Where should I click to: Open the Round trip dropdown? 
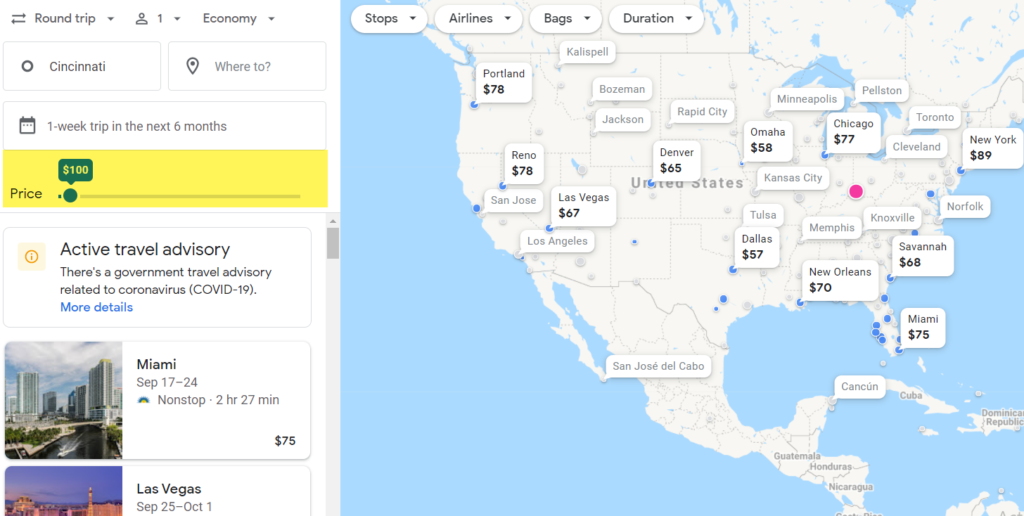[65, 18]
